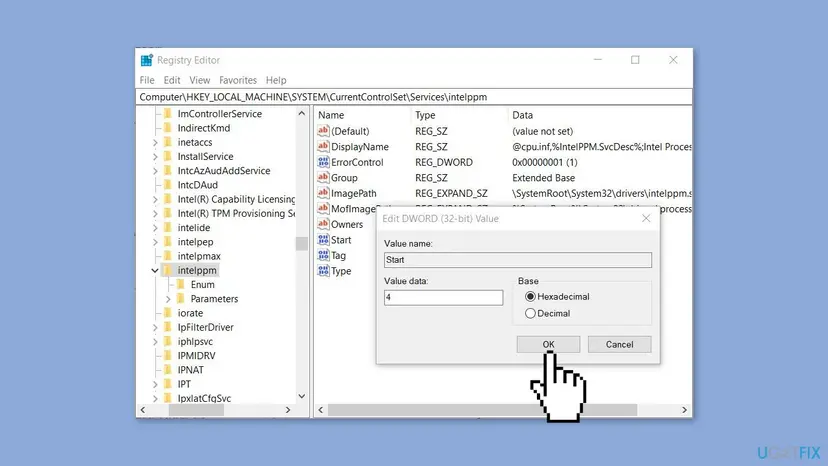
Task: Click the Value data input field
Action: point(444,297)
